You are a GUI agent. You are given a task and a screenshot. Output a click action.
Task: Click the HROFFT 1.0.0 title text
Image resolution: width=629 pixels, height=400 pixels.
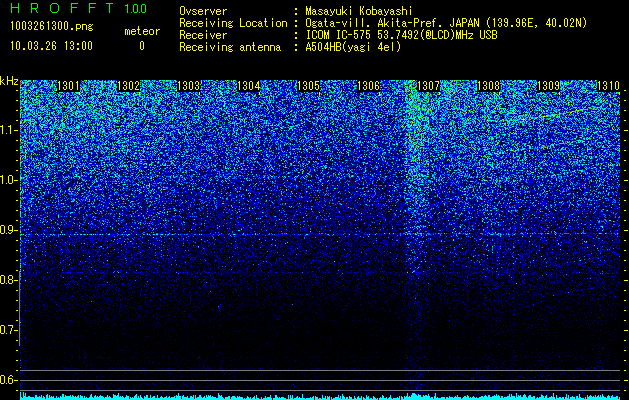[x=78, y=8]
